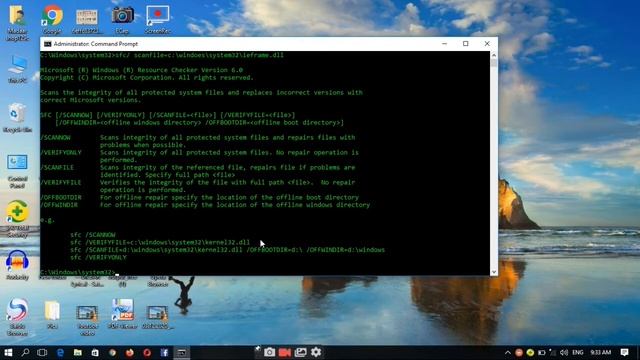Open Microsoft Store from the taskbar

coord(95,352)
